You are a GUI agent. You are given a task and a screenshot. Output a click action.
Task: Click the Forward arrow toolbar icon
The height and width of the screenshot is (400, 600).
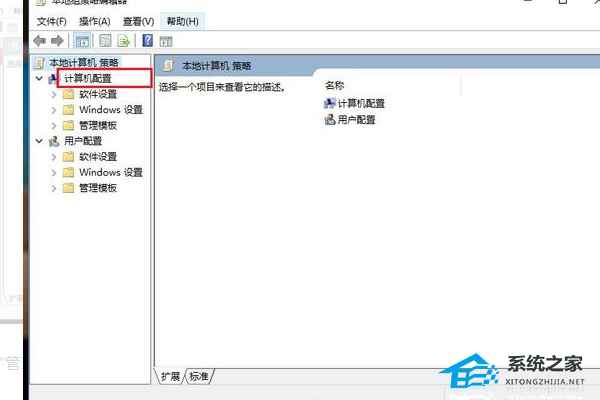coord(57,41)
